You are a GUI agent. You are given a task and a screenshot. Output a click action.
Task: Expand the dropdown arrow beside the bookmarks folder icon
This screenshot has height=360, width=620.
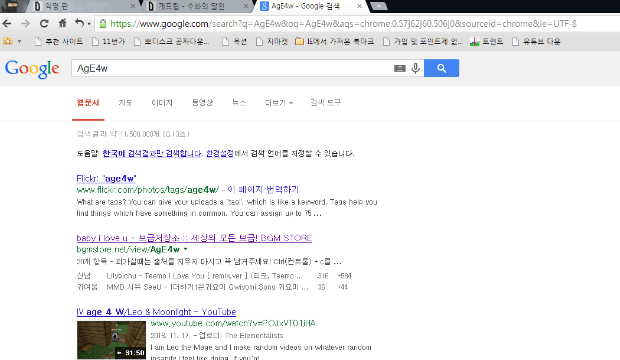click(19, 42)
